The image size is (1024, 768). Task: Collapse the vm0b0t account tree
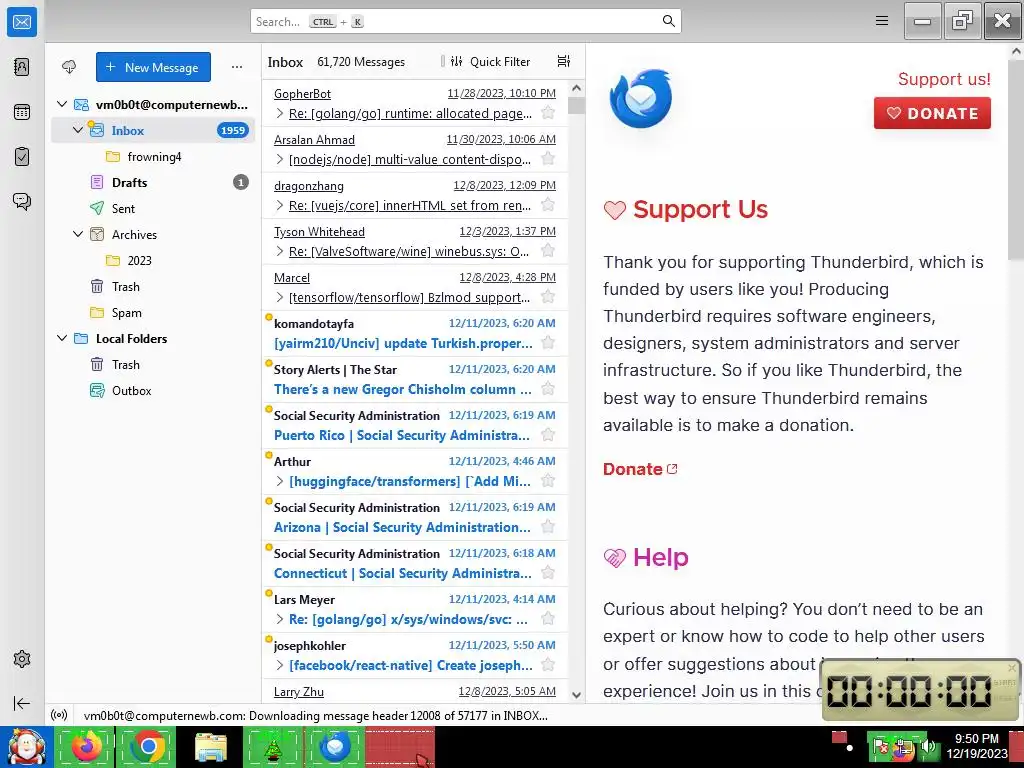[x=62, y=104]
